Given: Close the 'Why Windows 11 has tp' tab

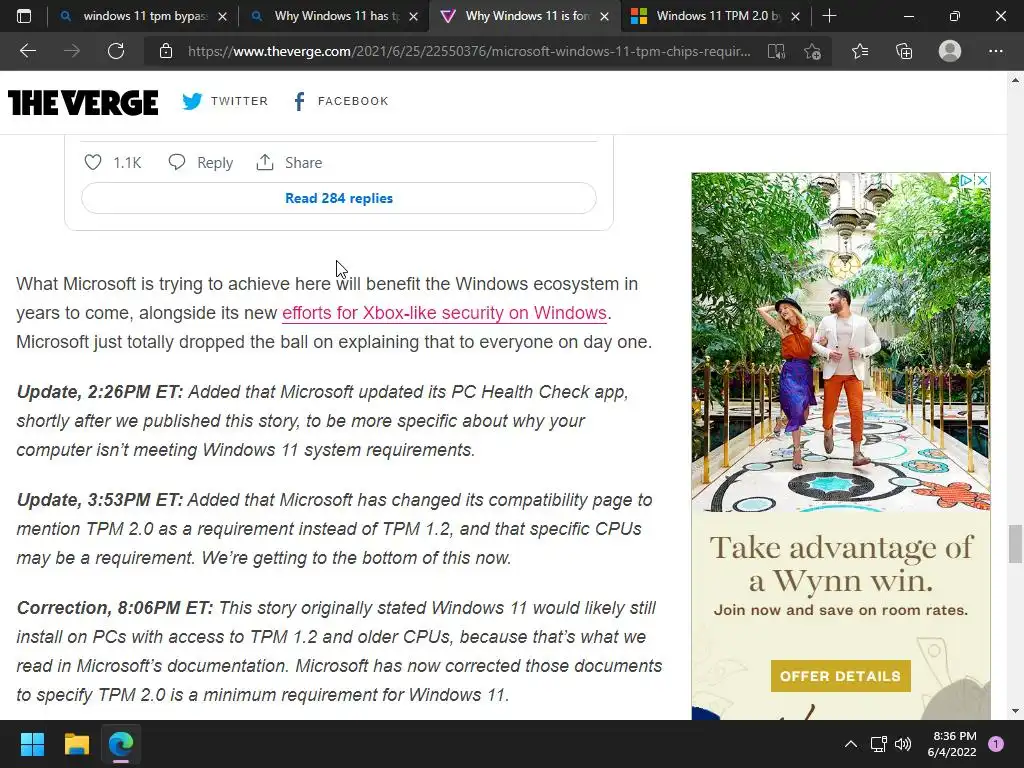Looking at the screenshot, I should [413, 16].
